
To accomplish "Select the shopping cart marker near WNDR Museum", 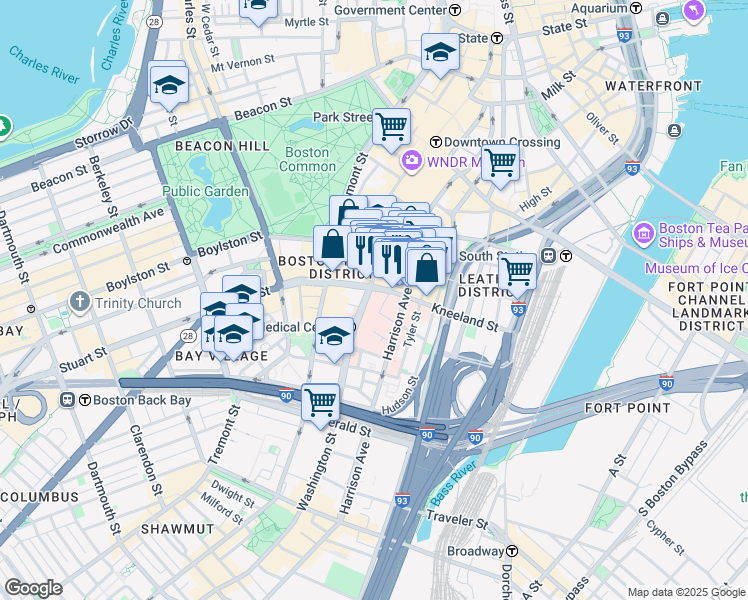I will click(x=500, y=164).
